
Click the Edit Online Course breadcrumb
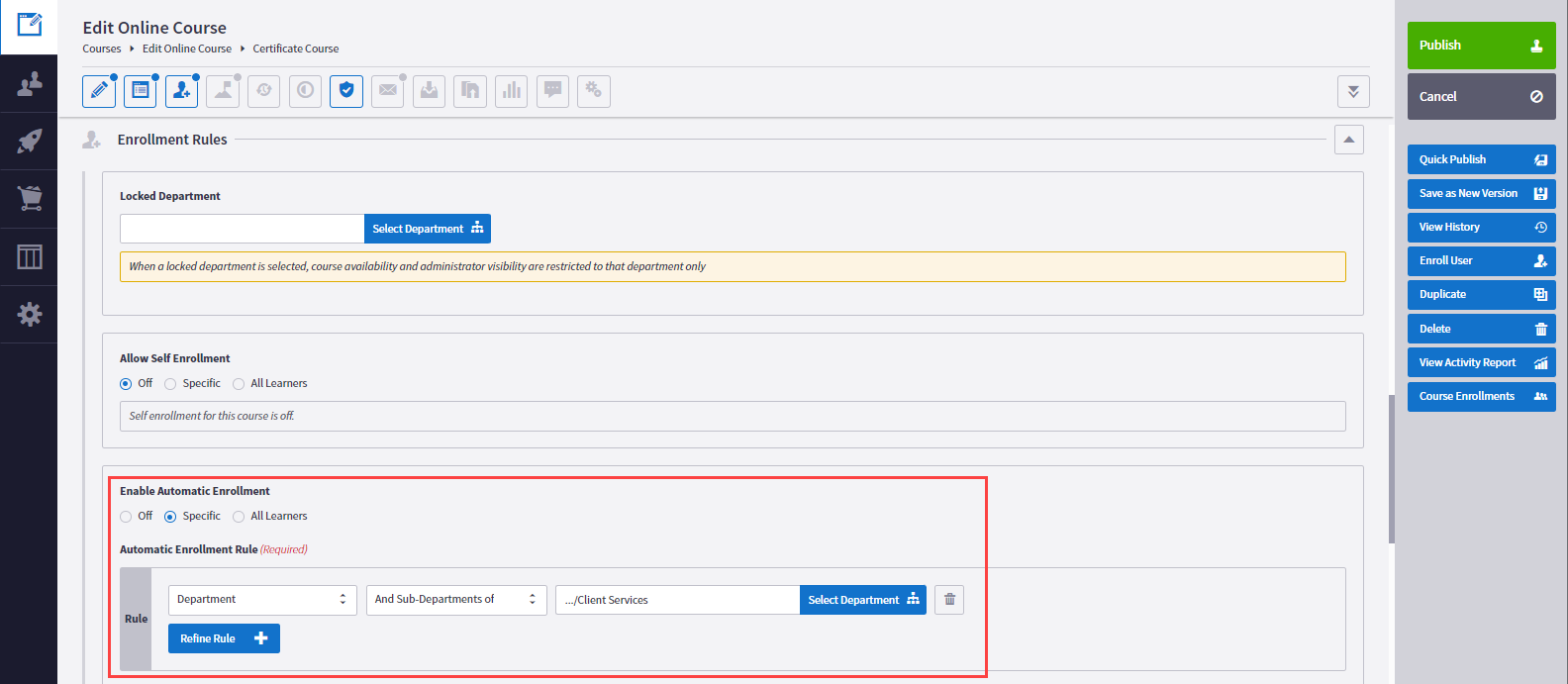187,49
